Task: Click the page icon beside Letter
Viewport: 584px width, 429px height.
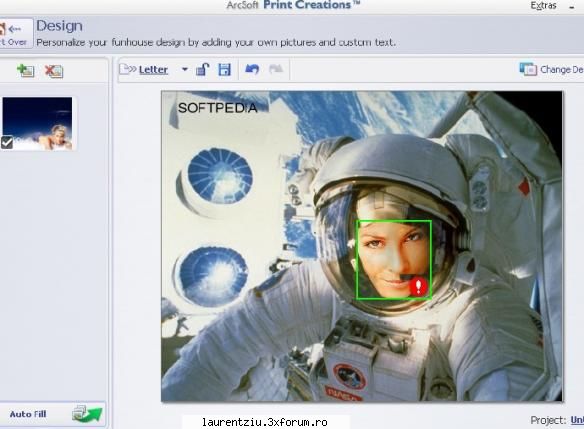Action: [x=127, y=69]
